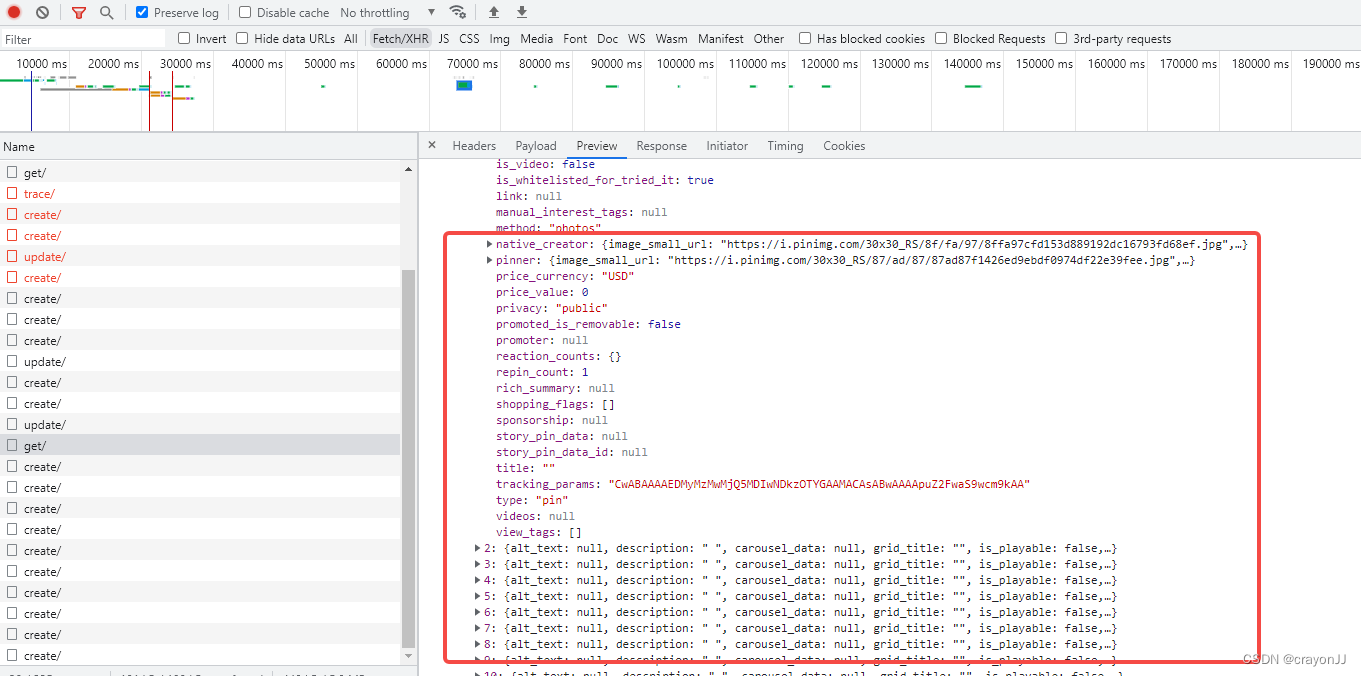Image resolution: width=1361 pixels, height=676 pixels.
Task: Expand array item 8 in preview
Action: click(477, 644)
